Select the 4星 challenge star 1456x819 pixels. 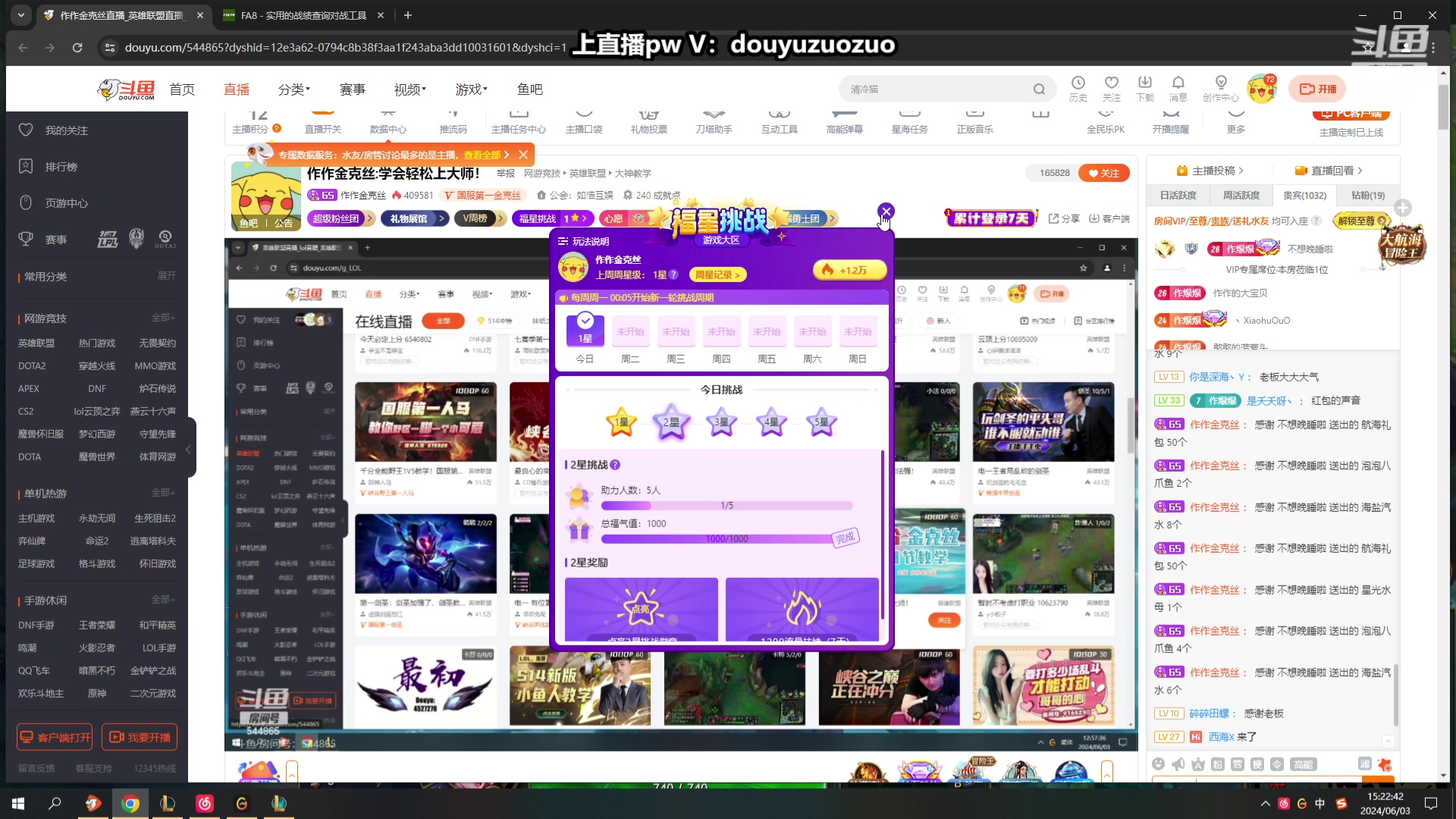[x=771, y=422]
